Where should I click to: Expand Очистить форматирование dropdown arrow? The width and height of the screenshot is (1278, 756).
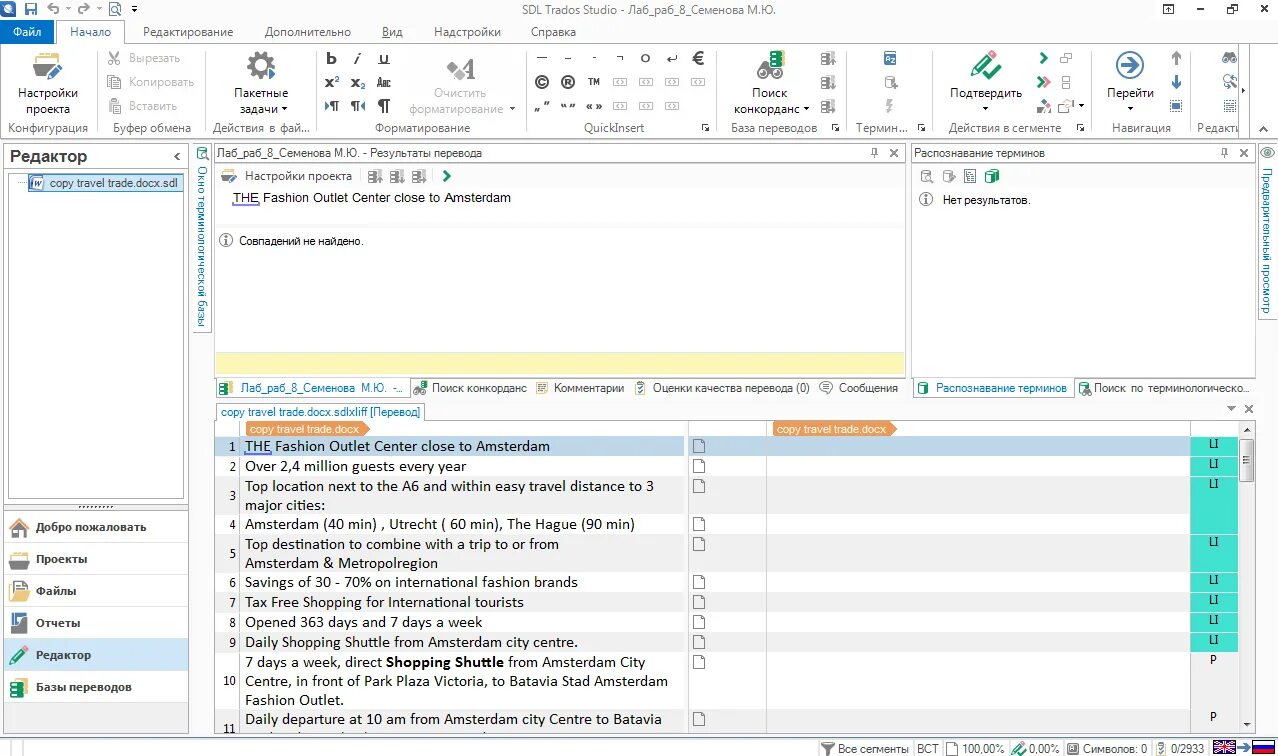pos(512,109)
